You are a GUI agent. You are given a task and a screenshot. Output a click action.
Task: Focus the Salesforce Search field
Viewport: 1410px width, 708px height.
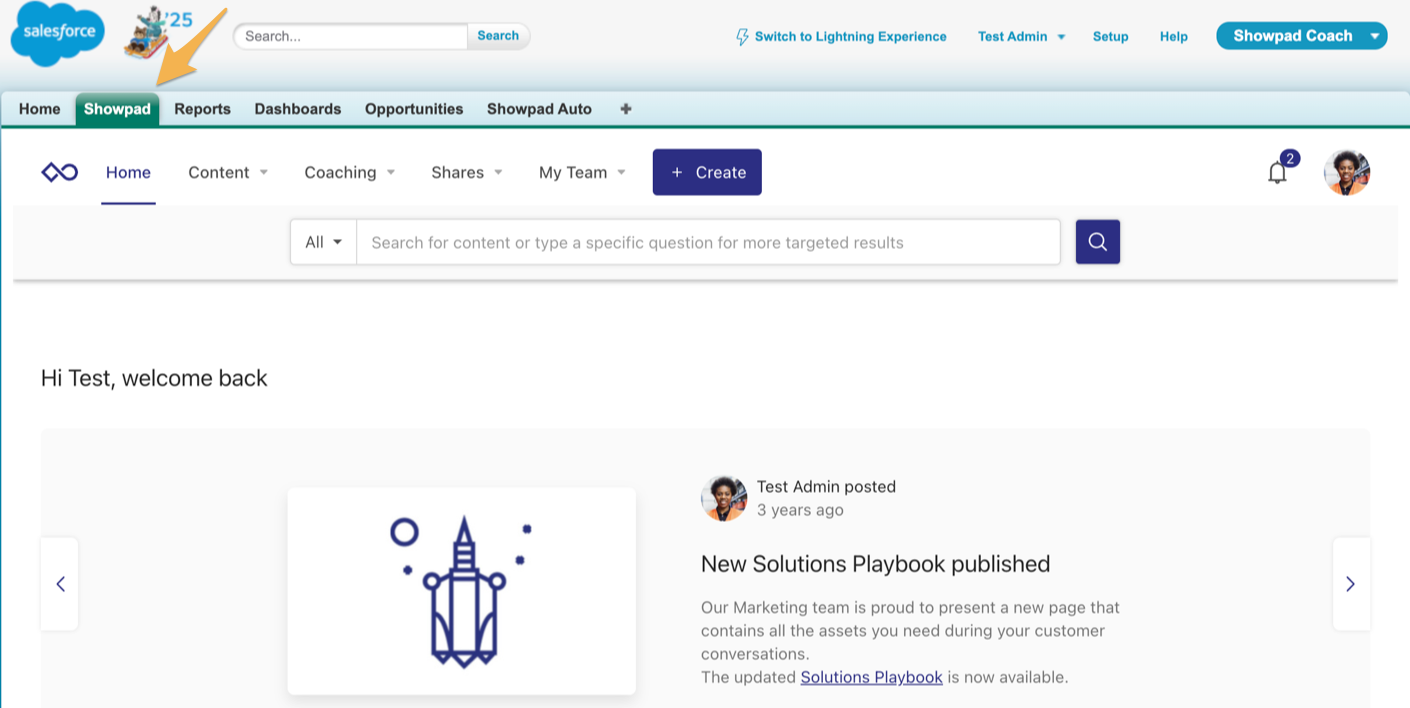(x=351, y=36)
